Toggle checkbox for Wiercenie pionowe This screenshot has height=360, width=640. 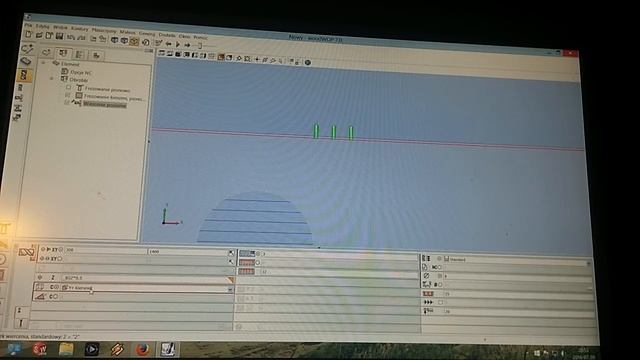[x=67, y=103]
